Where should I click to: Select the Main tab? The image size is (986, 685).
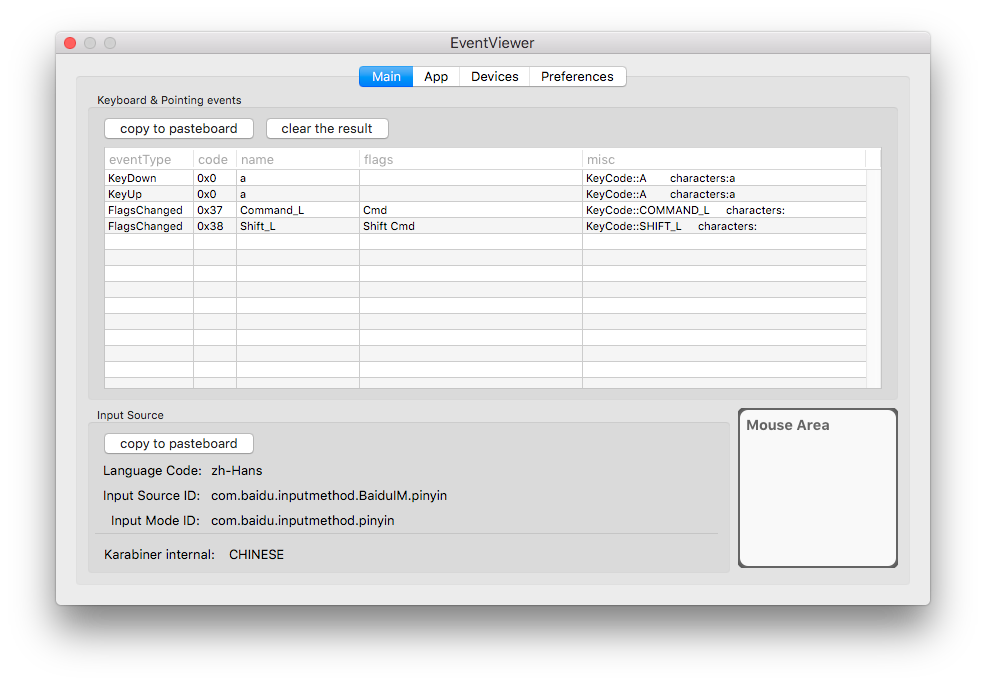pos(386,77)
